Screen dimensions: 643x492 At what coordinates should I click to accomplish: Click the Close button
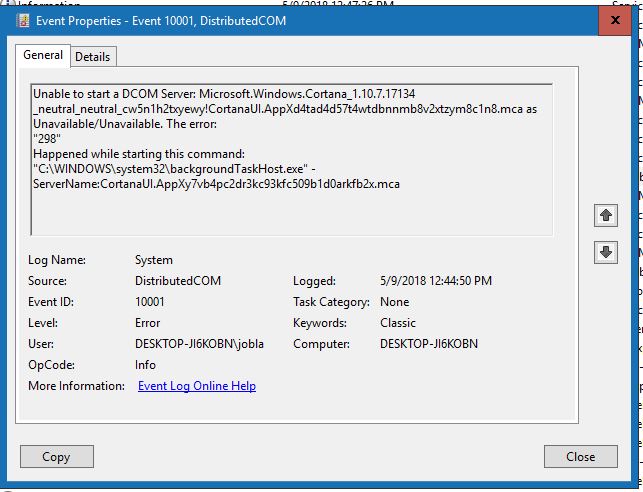pyautogui.click(x=581, y=456)
